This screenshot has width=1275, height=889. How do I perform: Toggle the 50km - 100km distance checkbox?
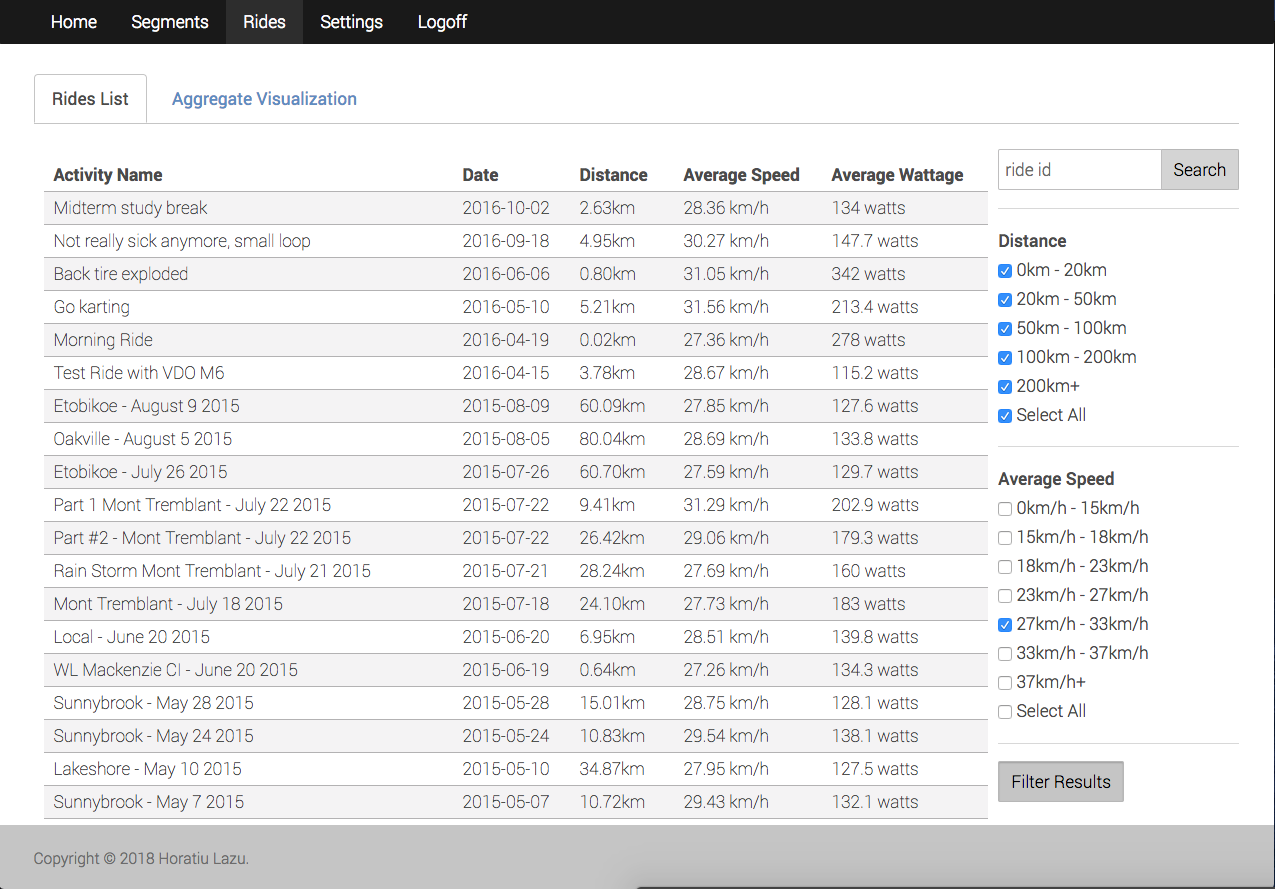1005,329
